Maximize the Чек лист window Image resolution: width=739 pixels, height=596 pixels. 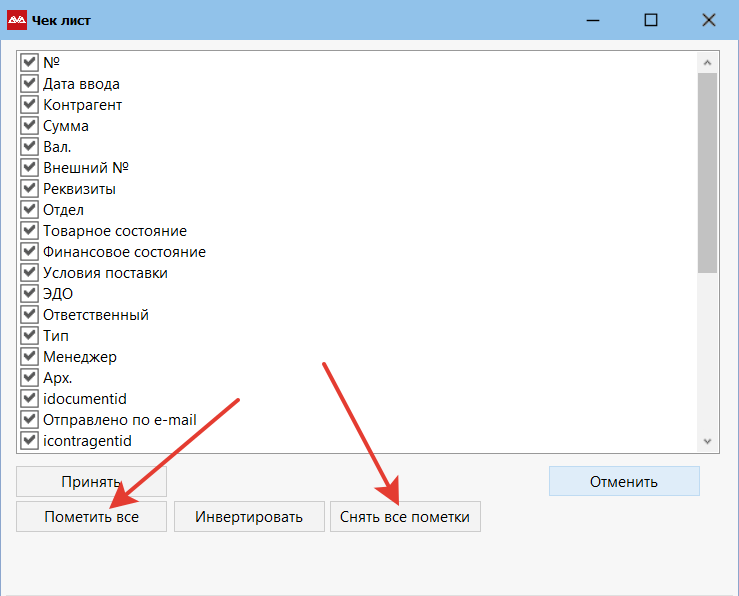click(651, 20)
